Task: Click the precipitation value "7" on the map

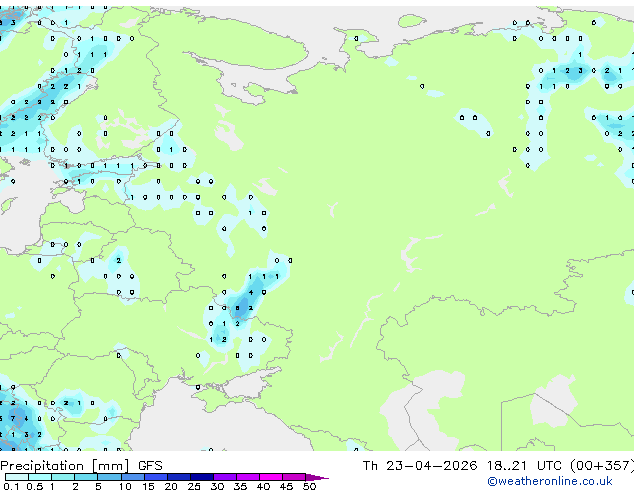Action: point(13,418)
